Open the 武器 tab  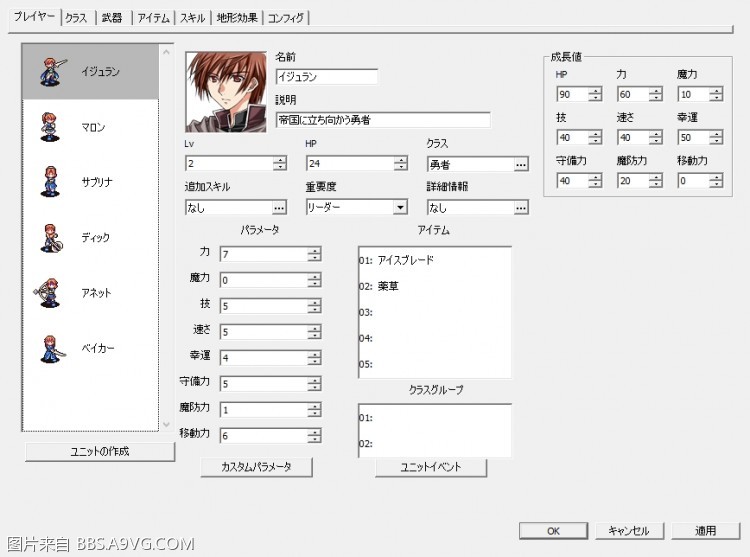[112, 18]
